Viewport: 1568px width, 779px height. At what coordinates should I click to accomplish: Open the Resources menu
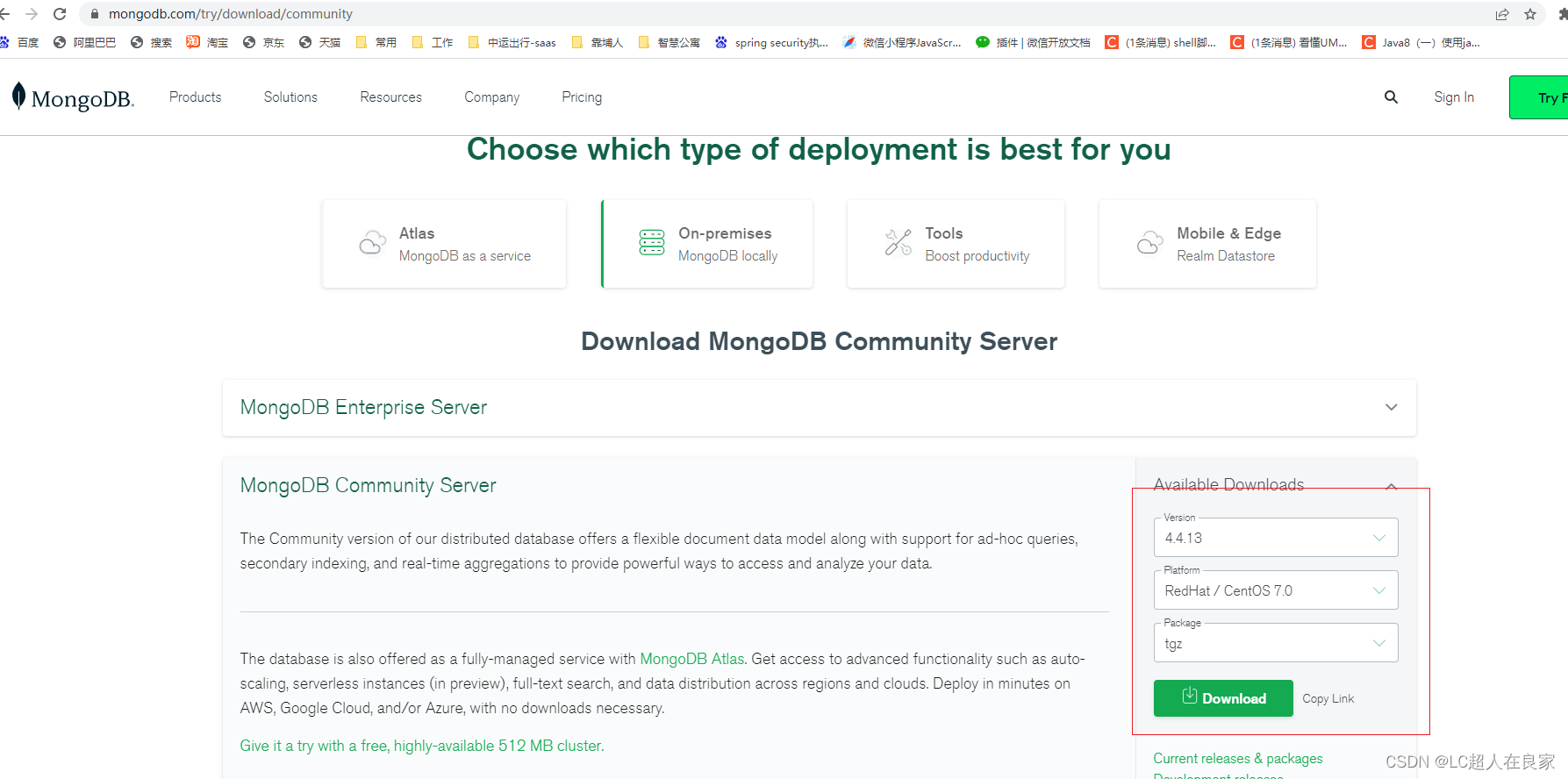coord(390,97)
